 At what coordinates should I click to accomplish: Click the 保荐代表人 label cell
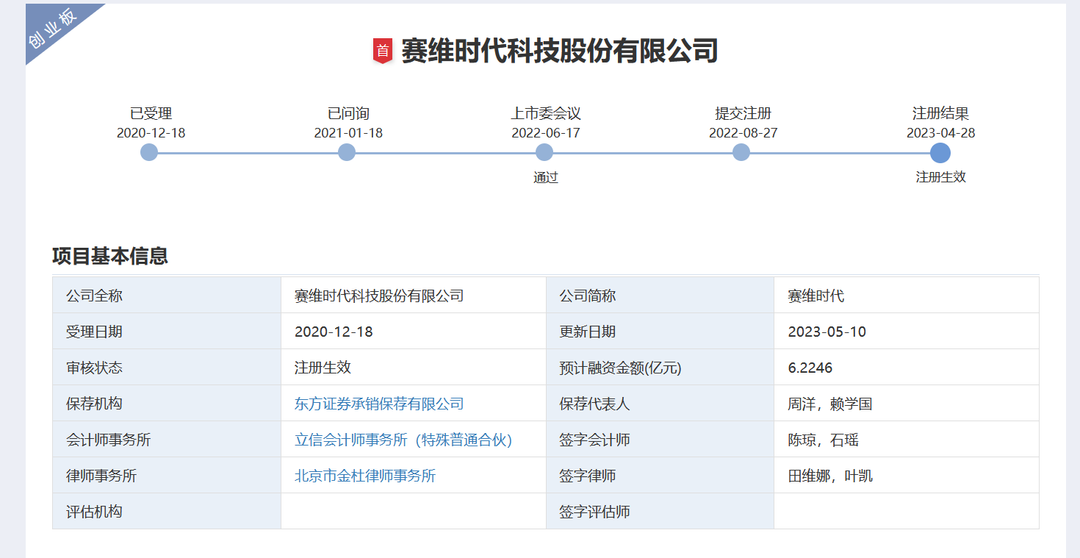tap(660, 404)
